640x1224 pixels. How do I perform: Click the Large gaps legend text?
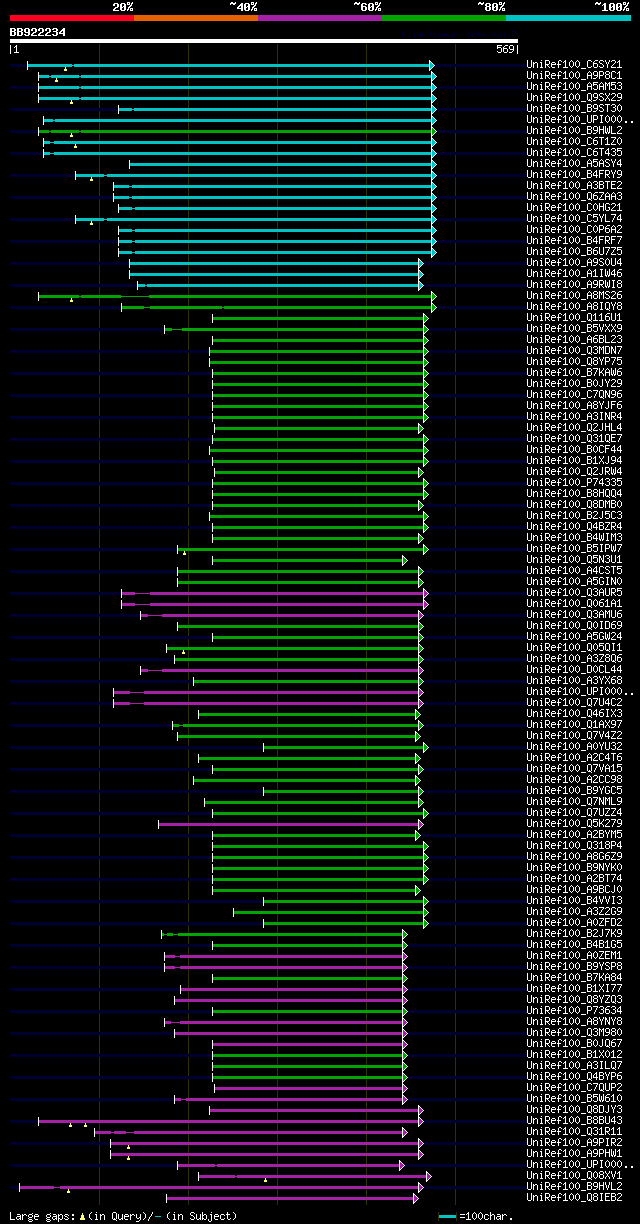[x=123, y=1216]
